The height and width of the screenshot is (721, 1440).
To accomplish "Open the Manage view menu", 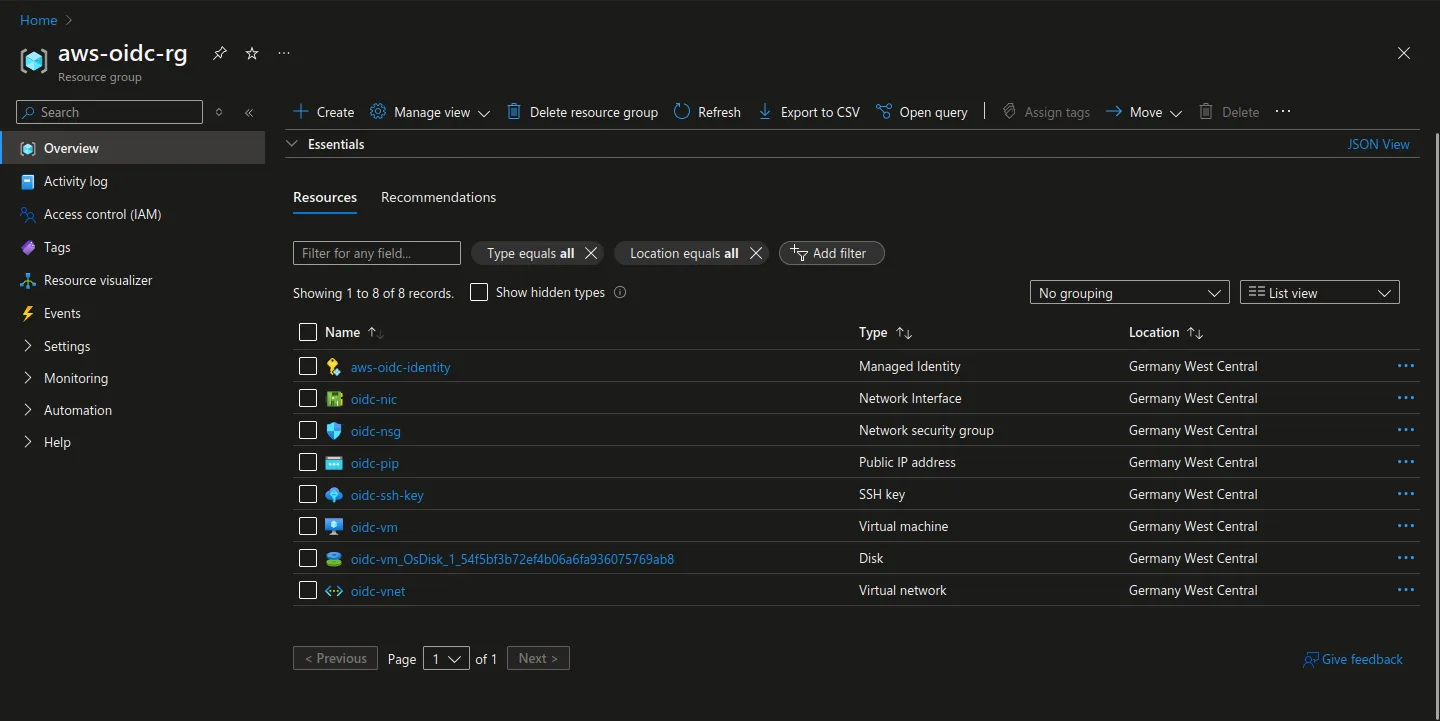I will pyautogui.click(x=430, y=112).
